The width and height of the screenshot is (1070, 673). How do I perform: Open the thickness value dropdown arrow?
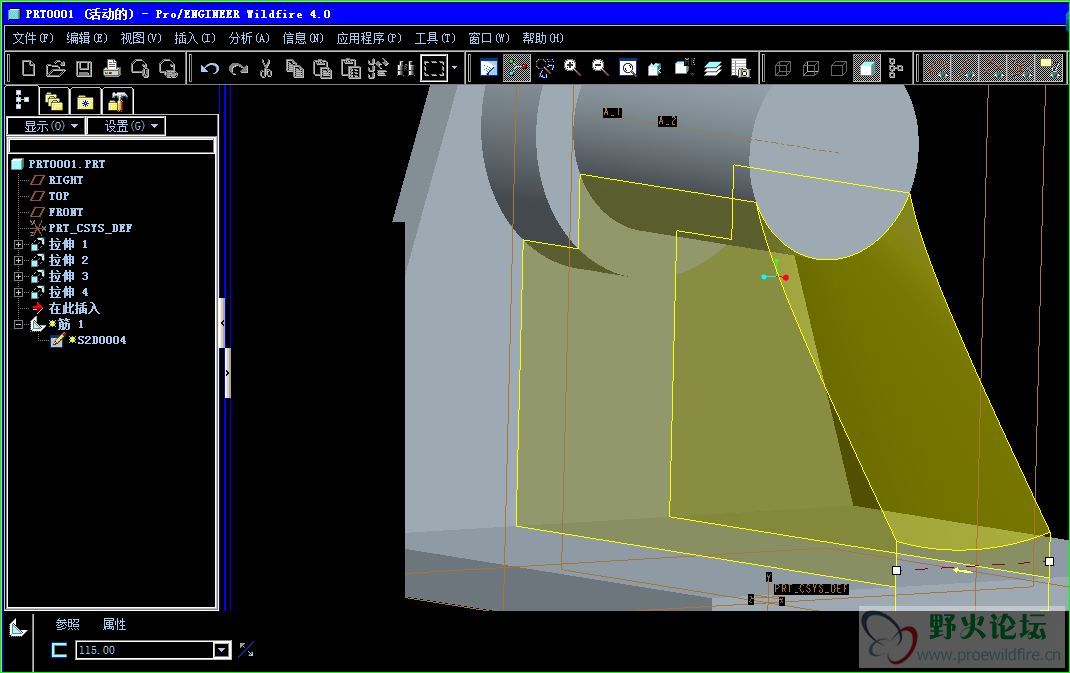[x=222, y=650]
